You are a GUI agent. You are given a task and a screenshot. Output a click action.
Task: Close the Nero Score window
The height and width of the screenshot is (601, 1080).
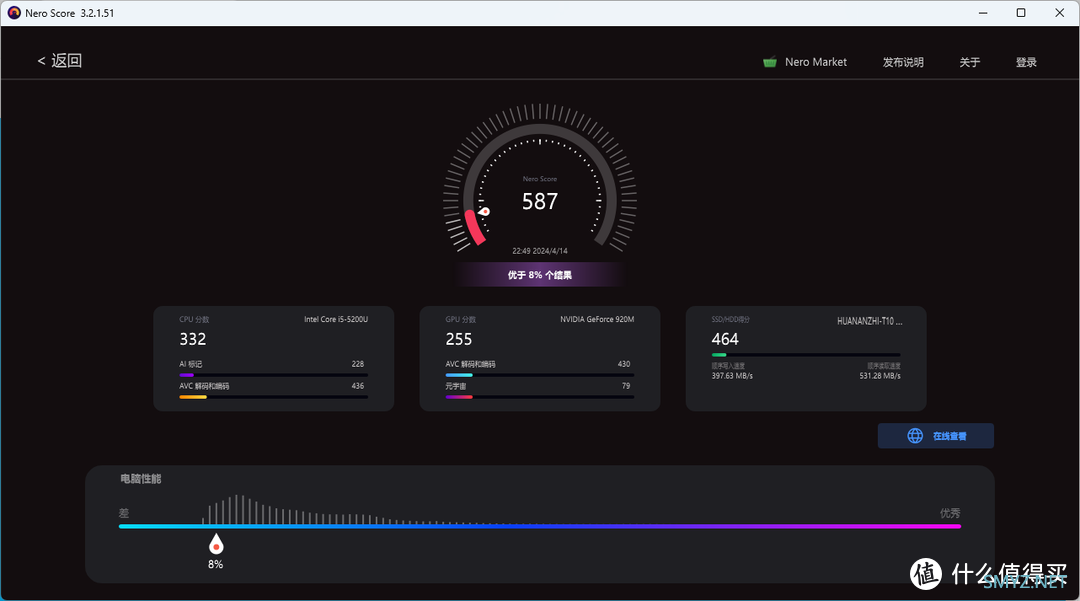coord(1059,13)
